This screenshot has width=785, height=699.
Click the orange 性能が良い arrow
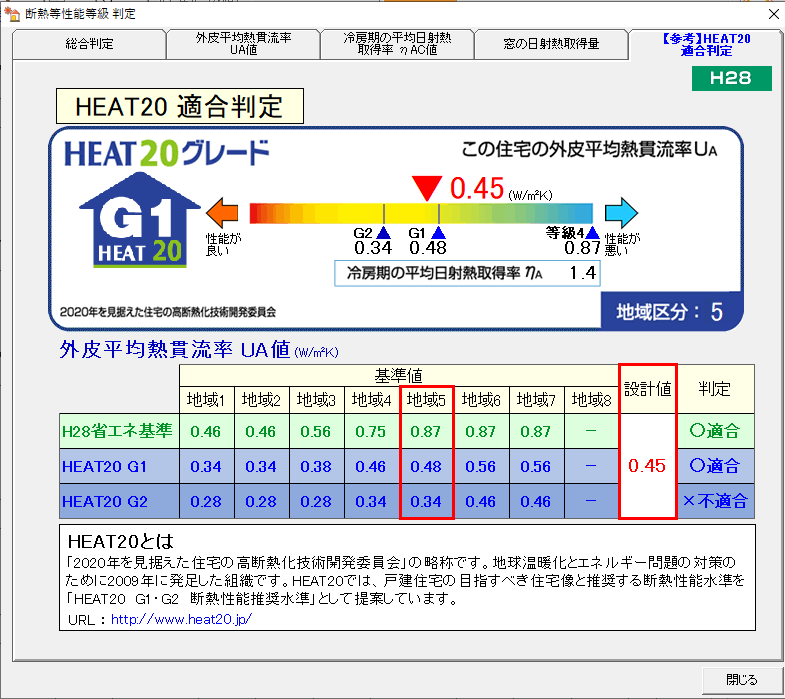tap(222, 212)
